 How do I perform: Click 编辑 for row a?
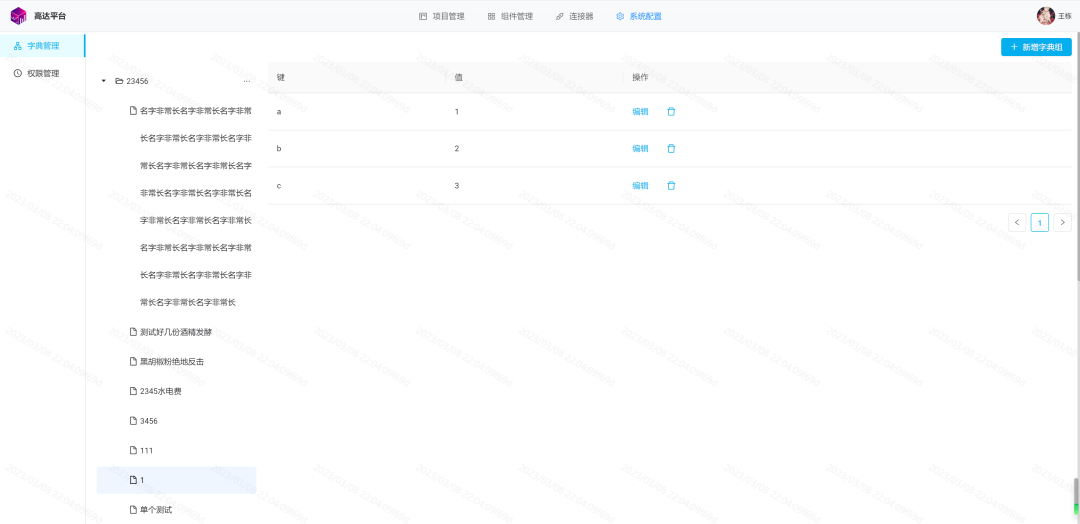point(641,112)
